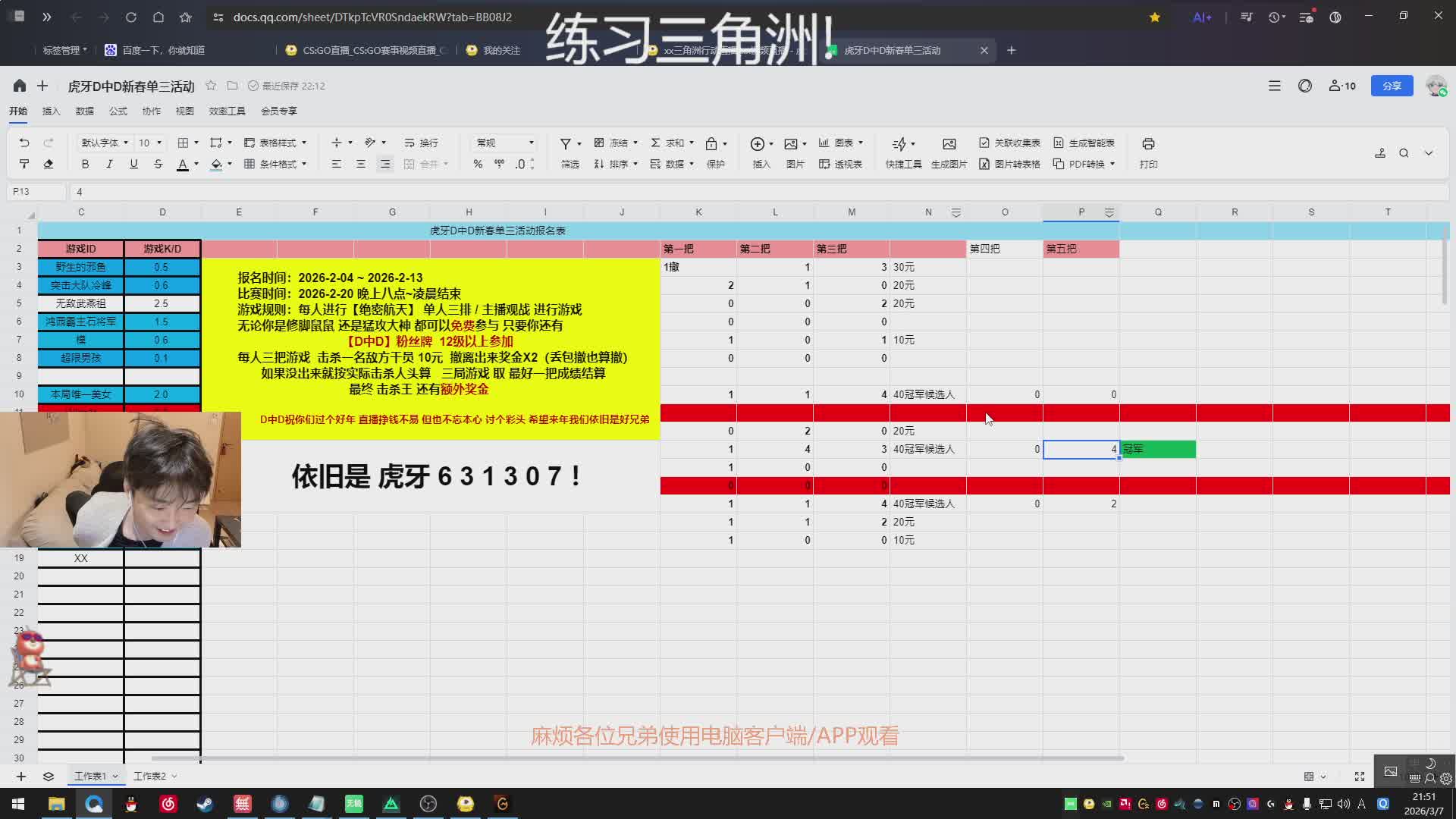Click the fill color bucket swatch
The width and height of the screenshot is (1456, 819).
tap(216, 164)
